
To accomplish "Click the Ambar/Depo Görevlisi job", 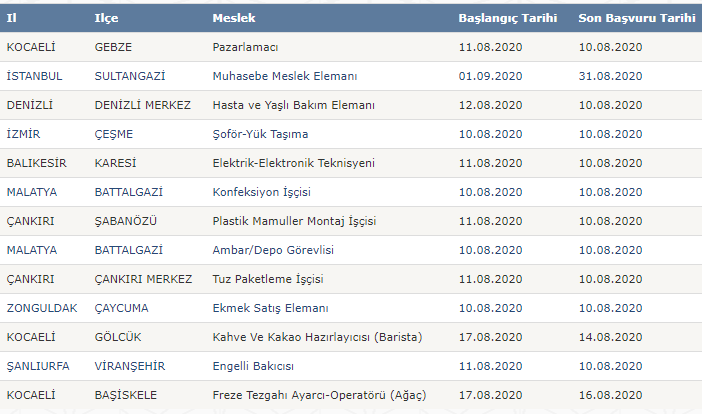I will pos(273,250).
